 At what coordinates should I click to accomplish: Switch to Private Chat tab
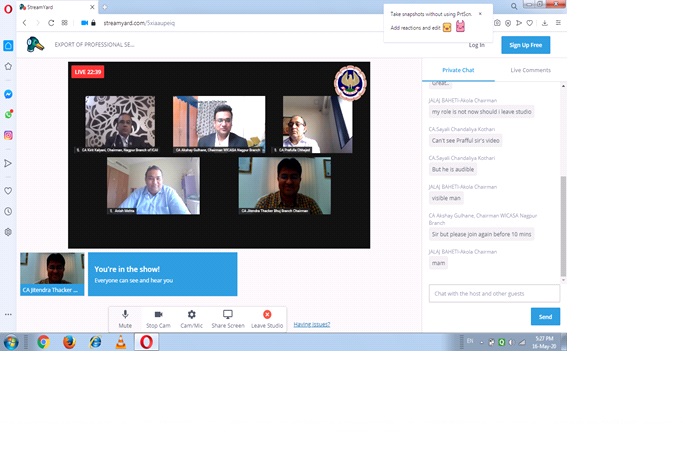click(x=458, y=70)
